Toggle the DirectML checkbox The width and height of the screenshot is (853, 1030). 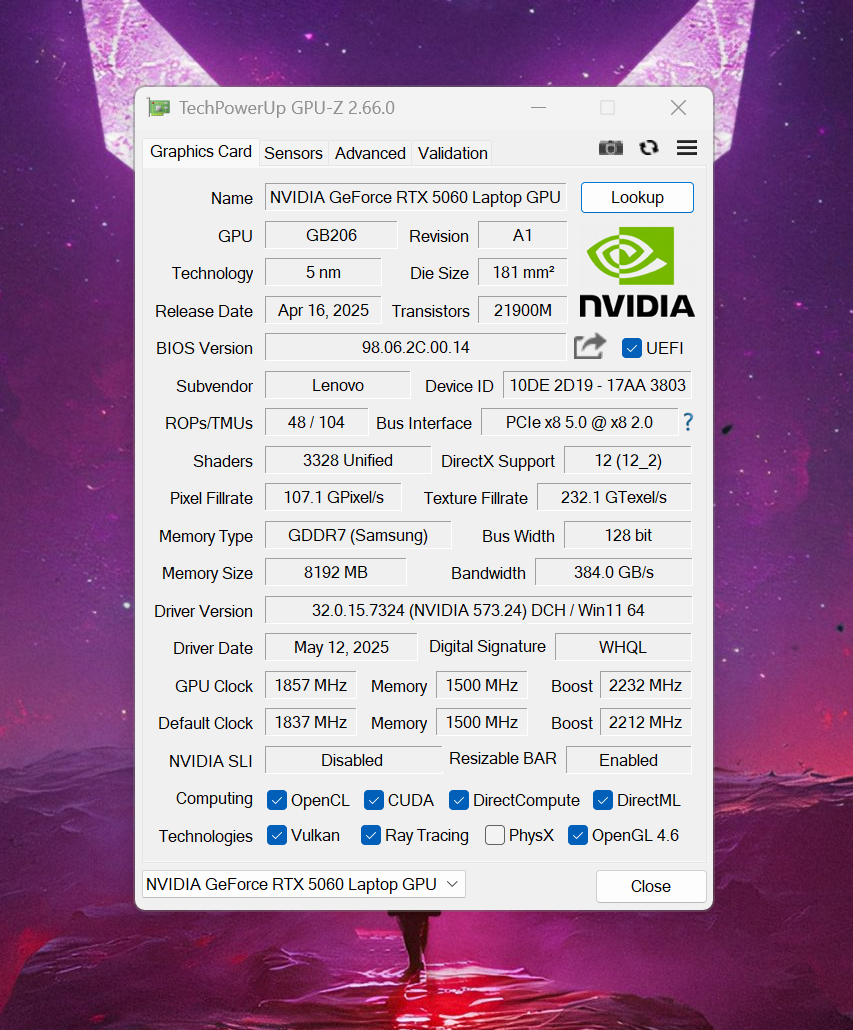click(x=603, y=800)
